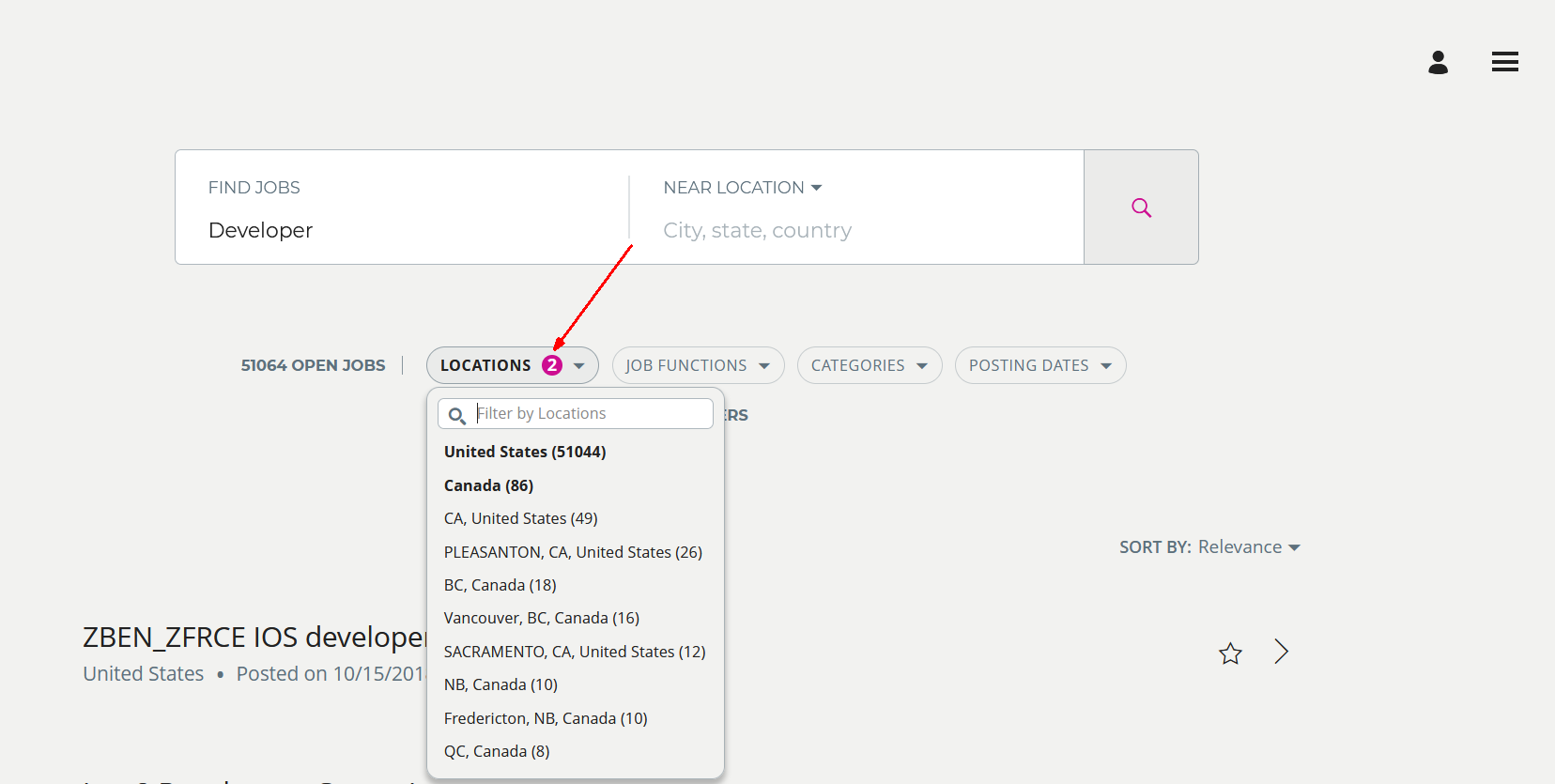Open ZBEN_ZFRCE IOS developer job title
The height and width of the screenshot is (784, 1555).
pyautogui.click(x=254, y=638)
